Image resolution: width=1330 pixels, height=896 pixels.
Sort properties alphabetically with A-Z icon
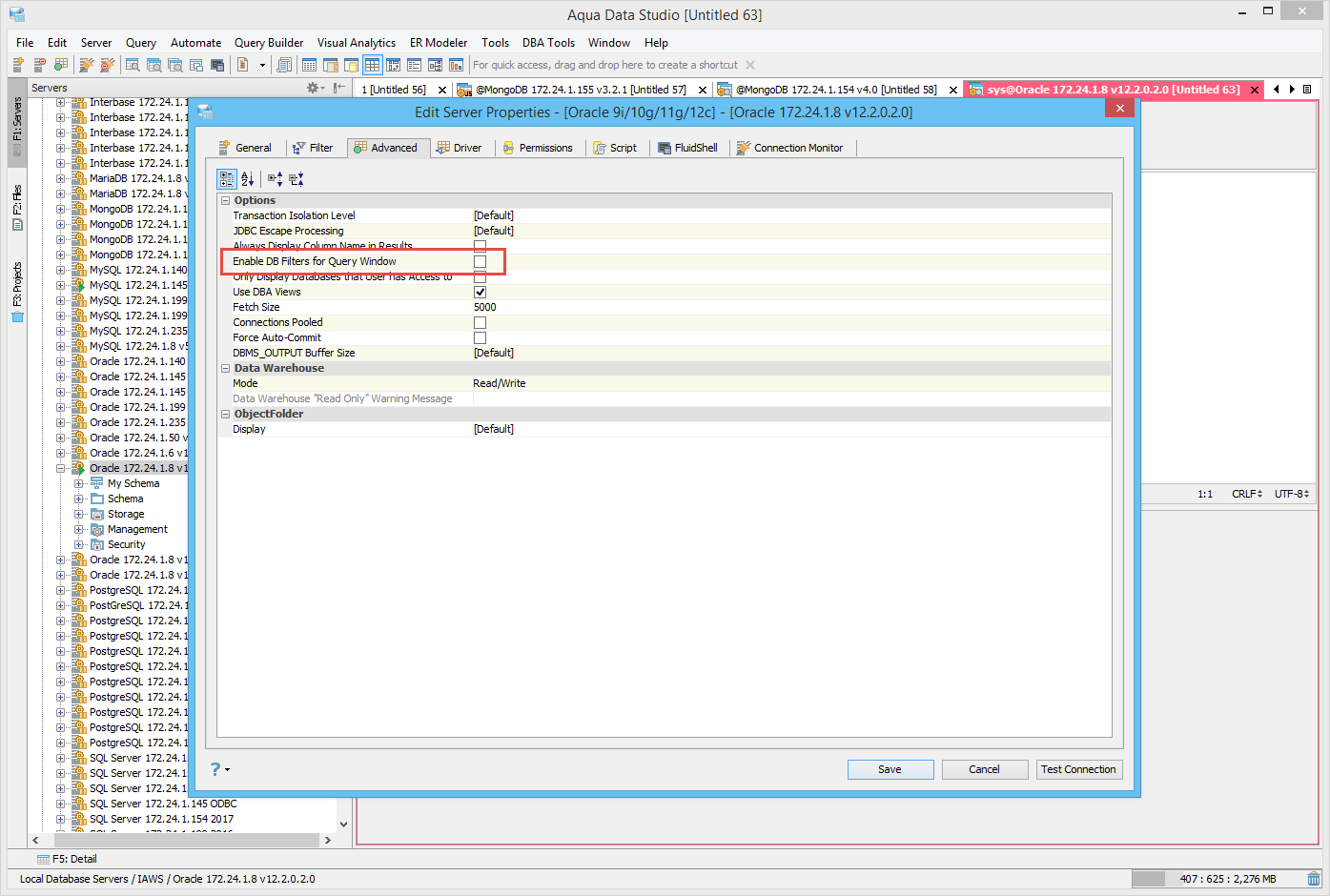point(247,178)
